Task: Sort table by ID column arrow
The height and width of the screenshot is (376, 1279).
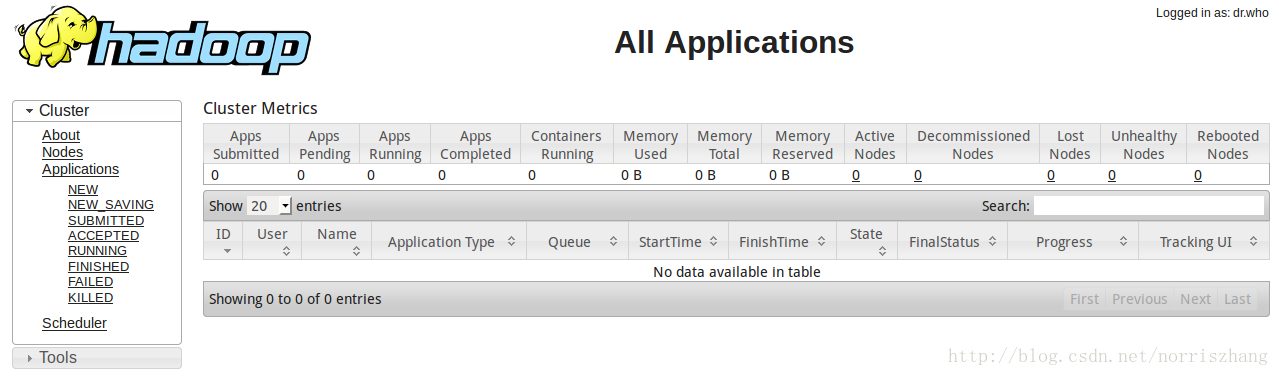Action: tap(226, 251)
